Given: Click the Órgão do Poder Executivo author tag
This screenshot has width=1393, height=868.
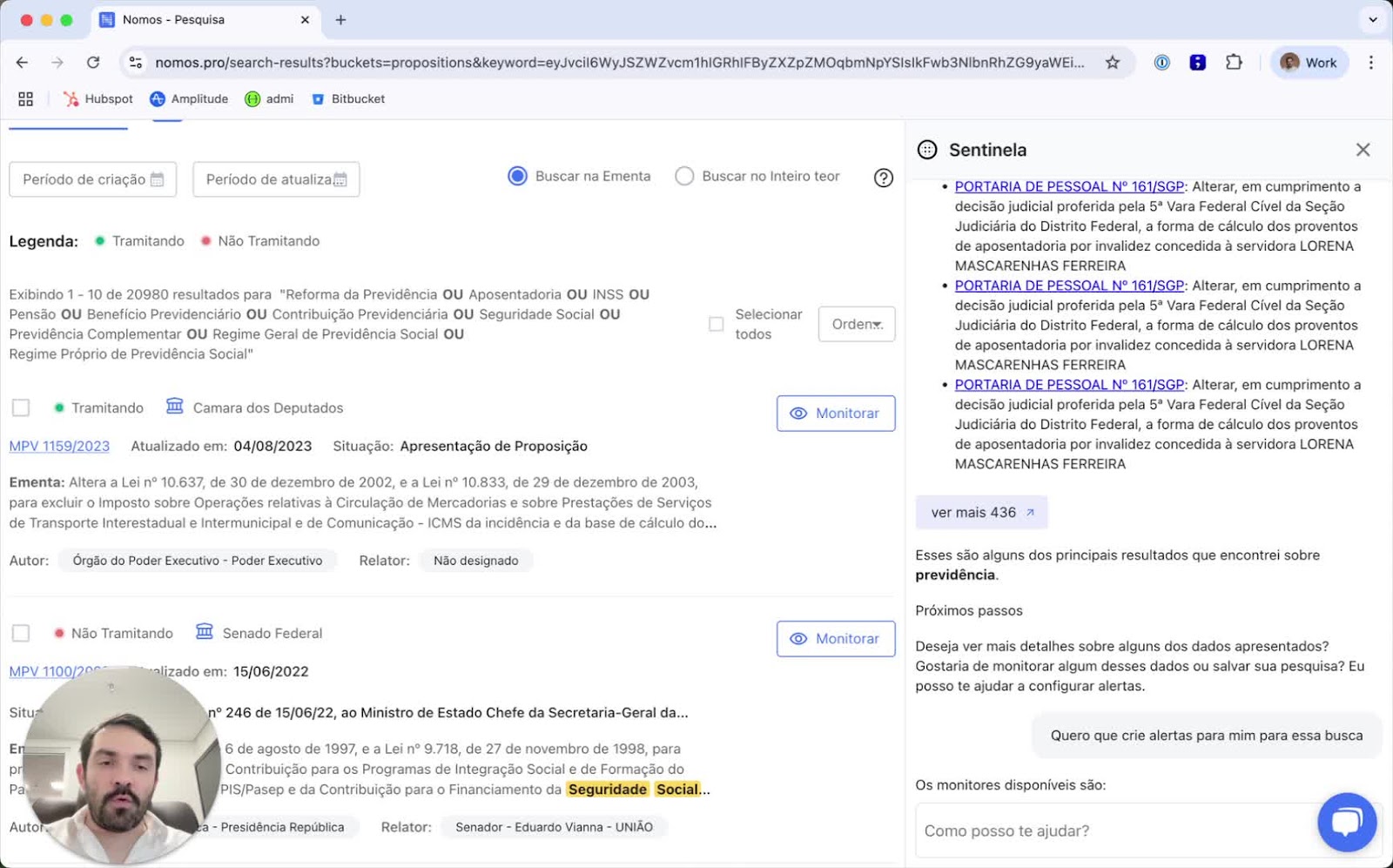Looking at the screenshot, I should click(198, 561).
